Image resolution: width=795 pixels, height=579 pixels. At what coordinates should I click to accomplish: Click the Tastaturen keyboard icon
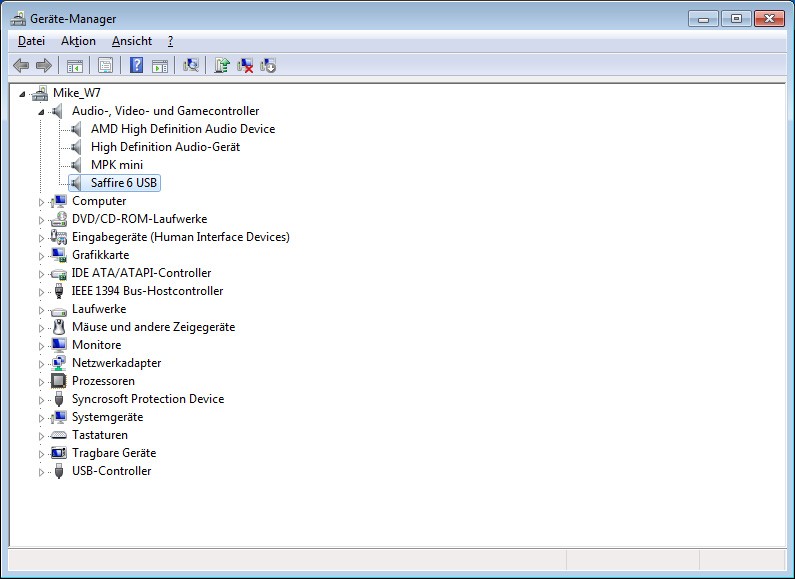tap(59, 435)
